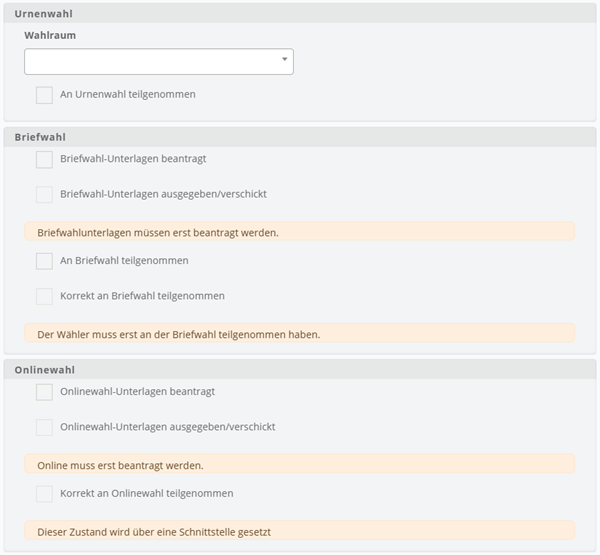
Task: Click the 'Briefwahlunterlagen müssen erst beantragt werden' notice
Action: click(x=300, y=232)
